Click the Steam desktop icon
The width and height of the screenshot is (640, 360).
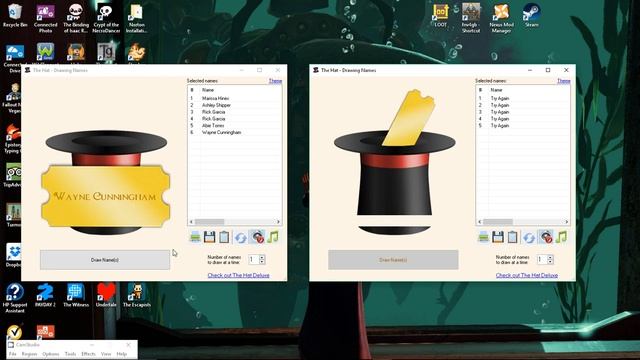[x=531, y=16]
